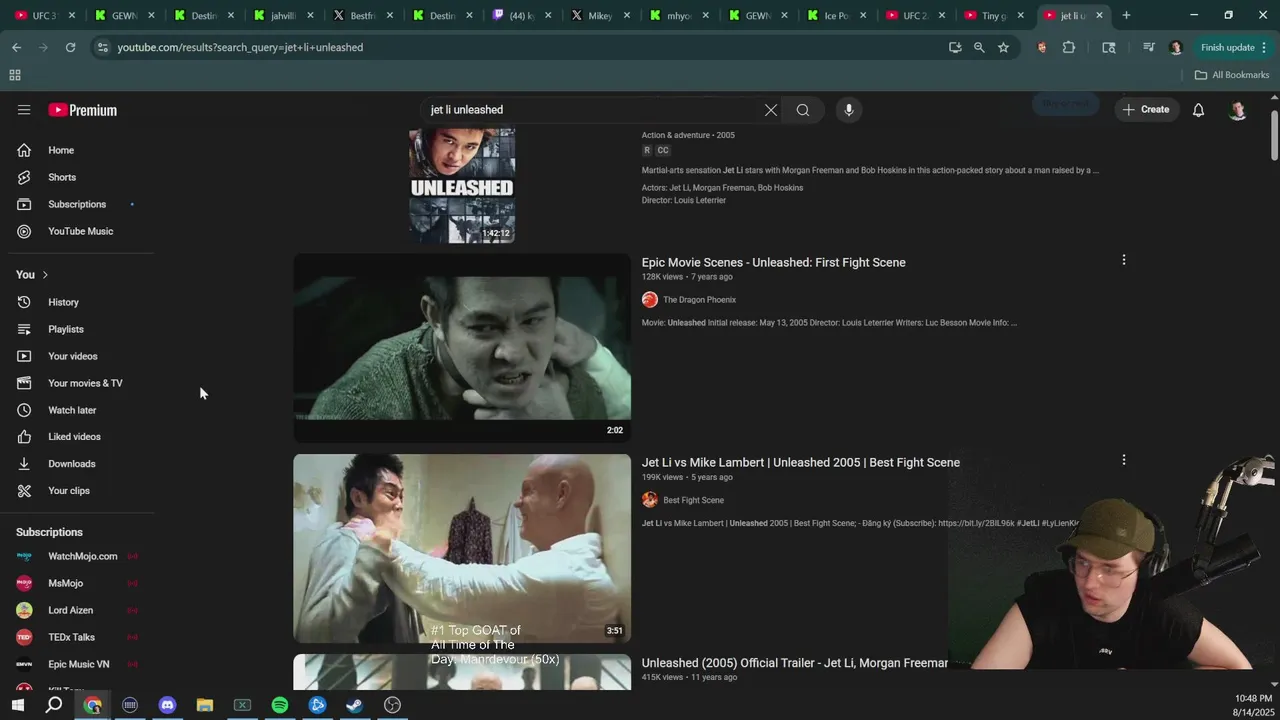Image resolution: width=1280 pixels, height=720 pixels.
Task: Open the account avatar menu on YouTube
Action: point(1238,110)
